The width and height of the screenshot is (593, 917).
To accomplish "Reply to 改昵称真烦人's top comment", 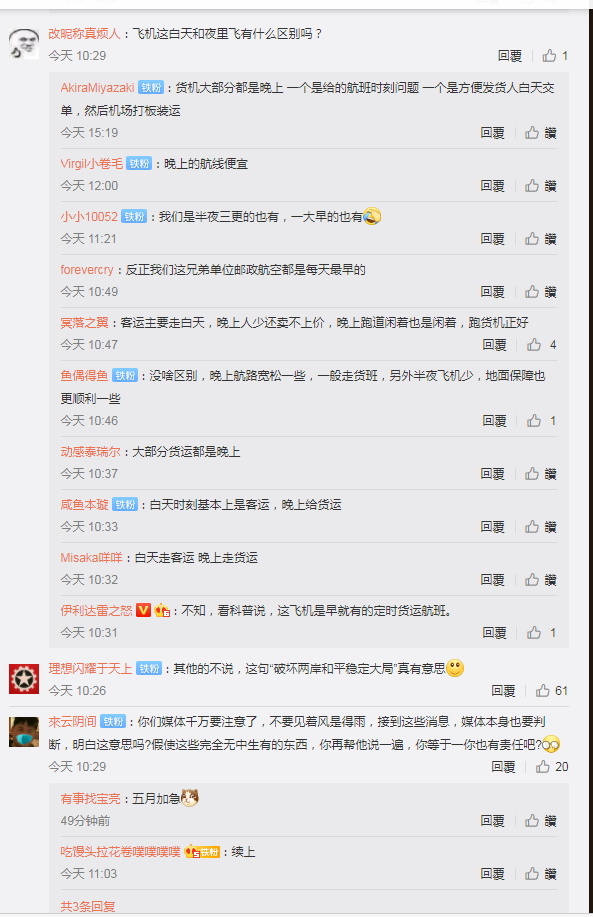I will (x=509, y=56).
